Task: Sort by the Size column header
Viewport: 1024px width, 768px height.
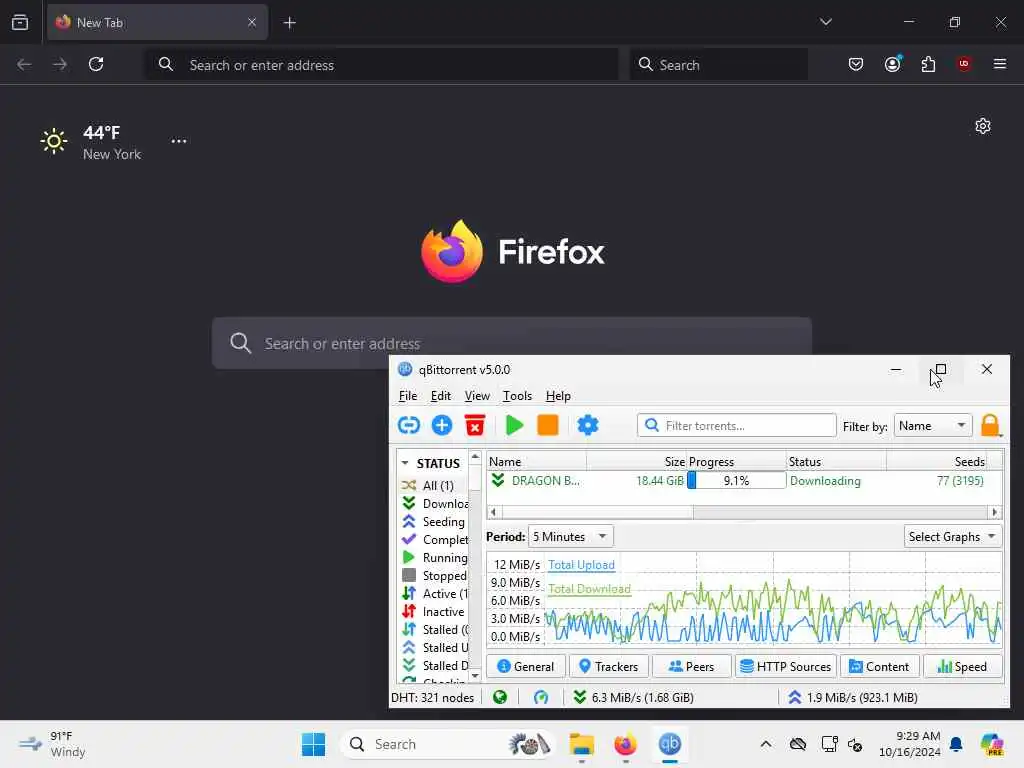Action: coord(637,462)
